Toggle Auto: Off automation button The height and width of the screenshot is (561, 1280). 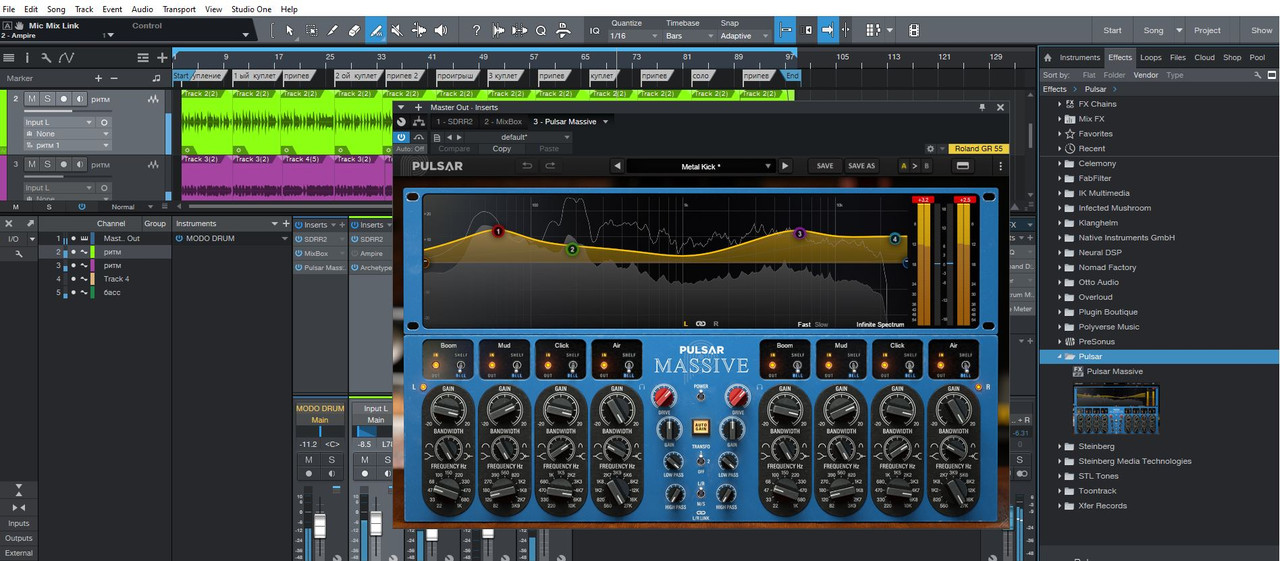click(x=404, y=149)
